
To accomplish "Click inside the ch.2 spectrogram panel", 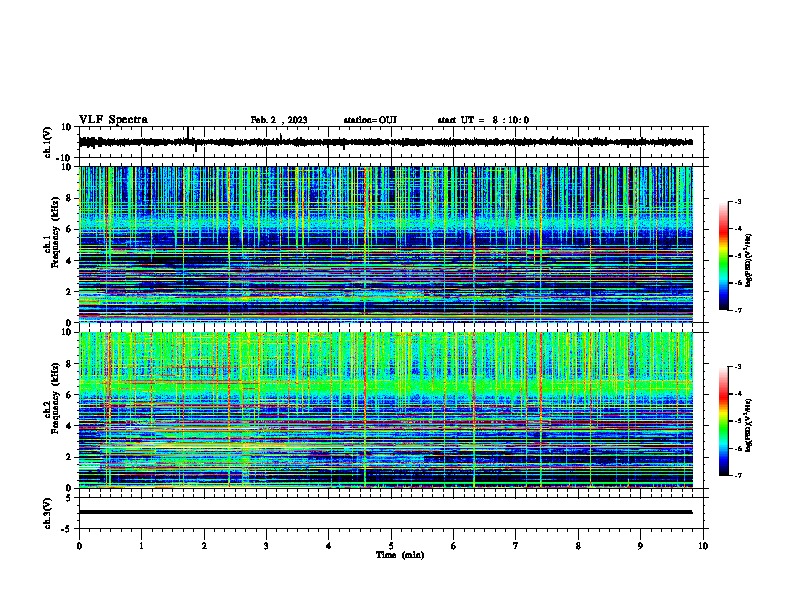I will pos(385,410).
